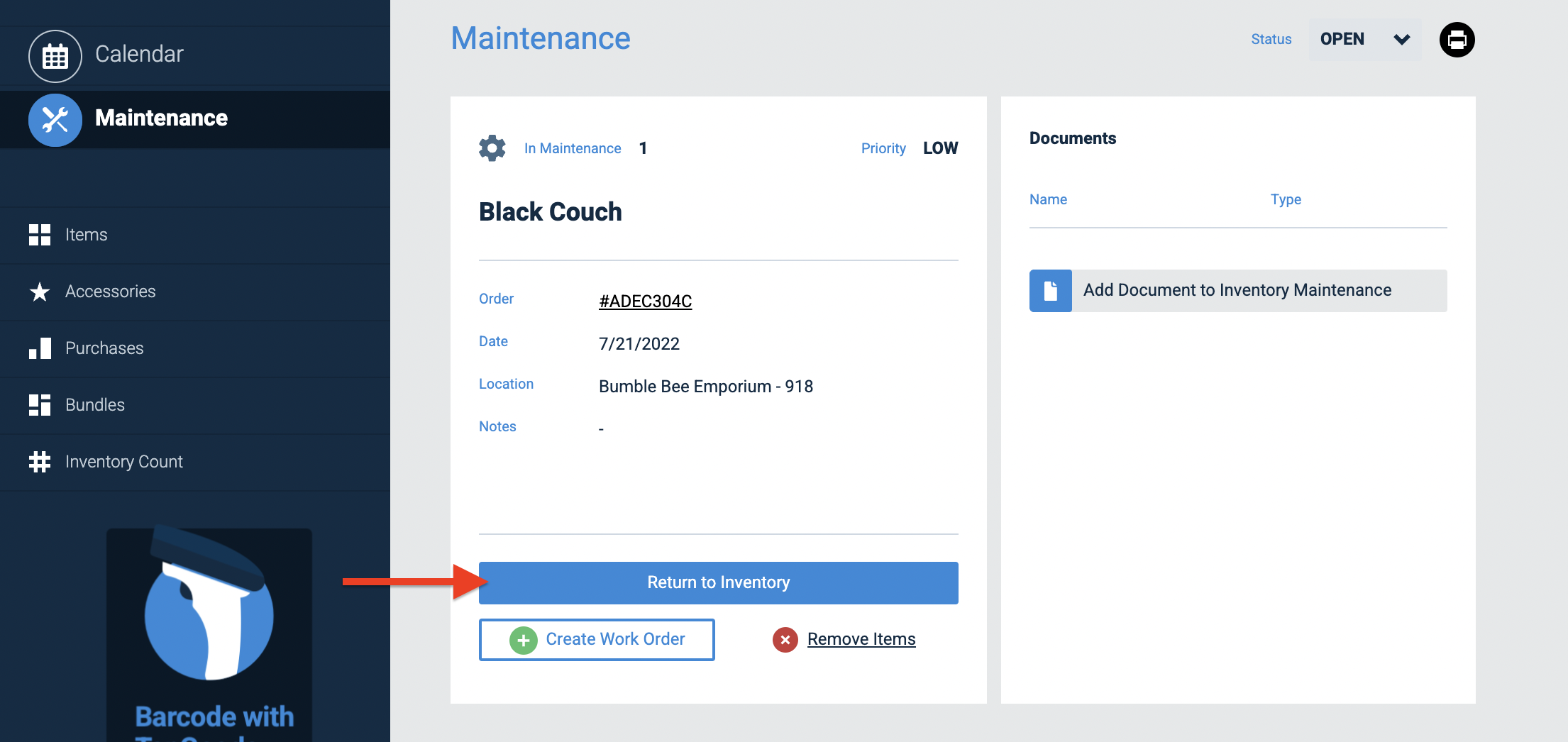
Task: Click the Type column header
Action: [x=1286, y=199]
